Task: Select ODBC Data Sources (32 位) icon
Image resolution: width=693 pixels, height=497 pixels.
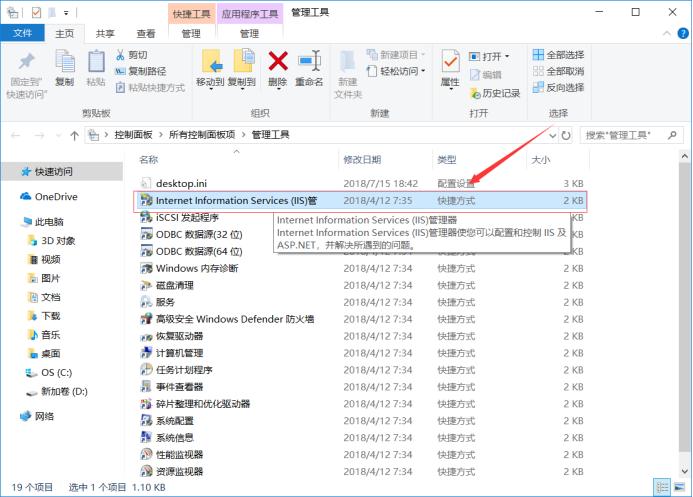Action: (146, 234)
